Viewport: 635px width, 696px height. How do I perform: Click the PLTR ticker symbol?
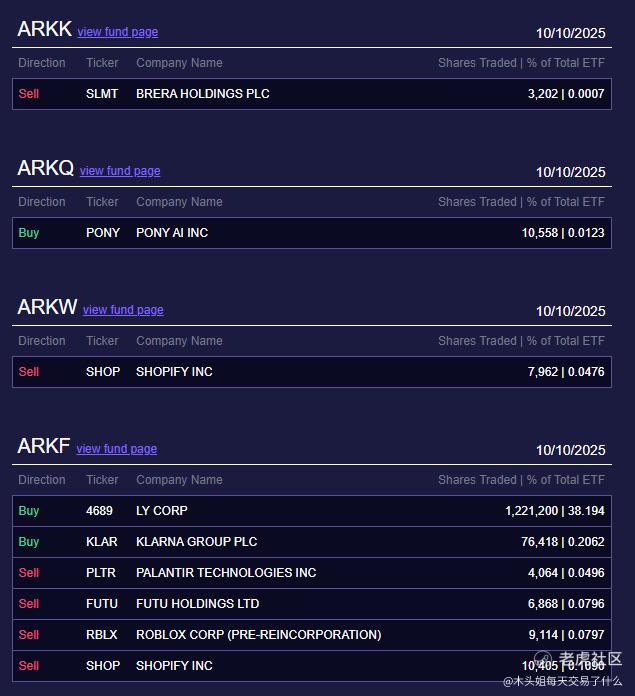[101, 573]
